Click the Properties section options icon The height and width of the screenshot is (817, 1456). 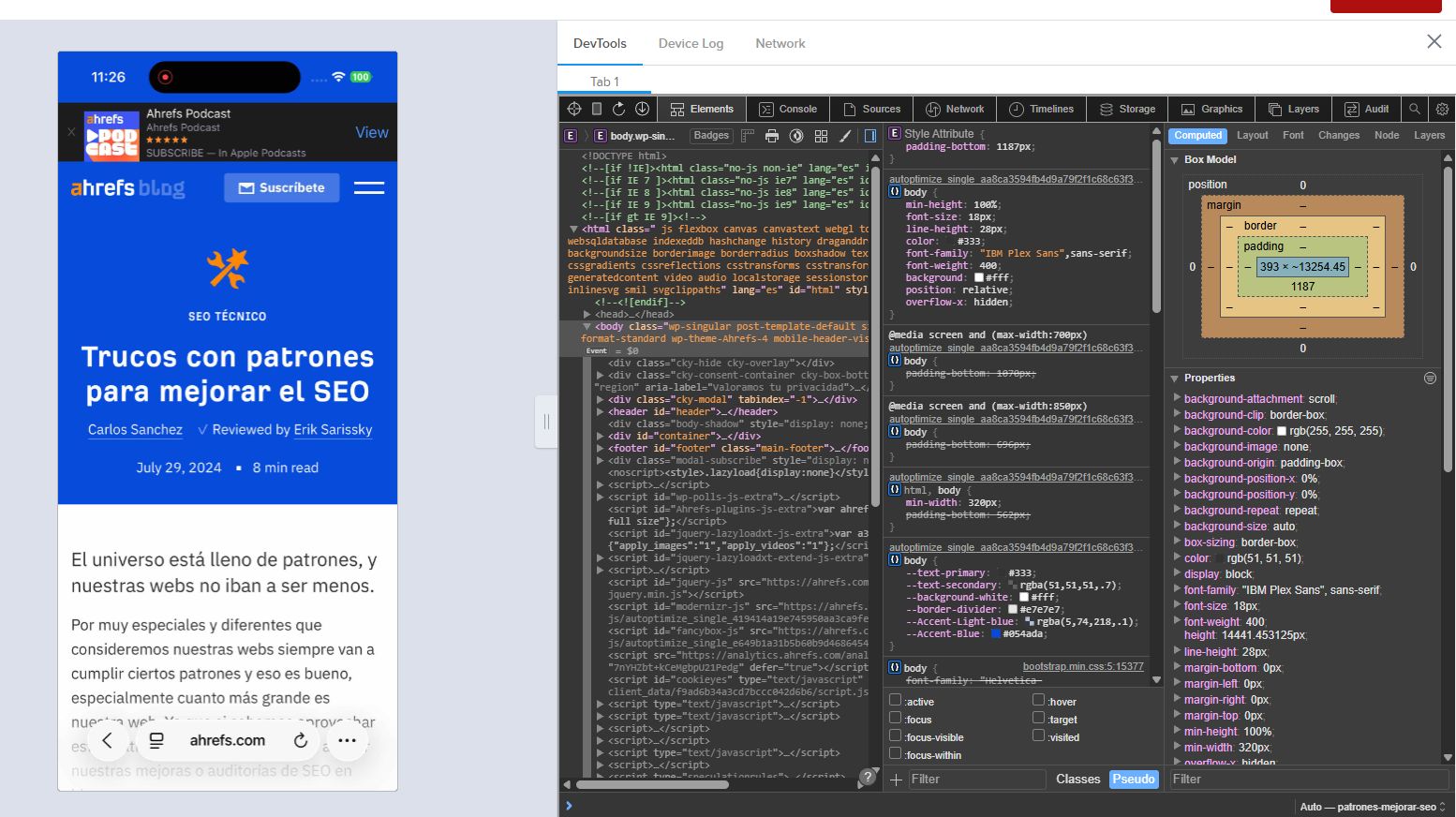(1430, 379)
